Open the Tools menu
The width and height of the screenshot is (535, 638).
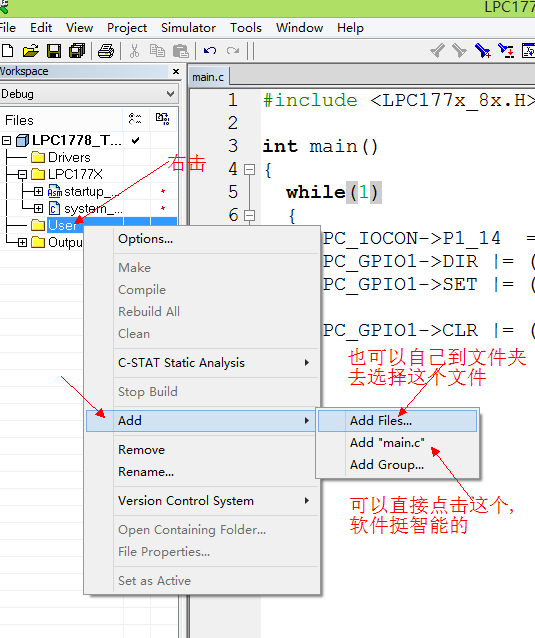pos(246,28)
